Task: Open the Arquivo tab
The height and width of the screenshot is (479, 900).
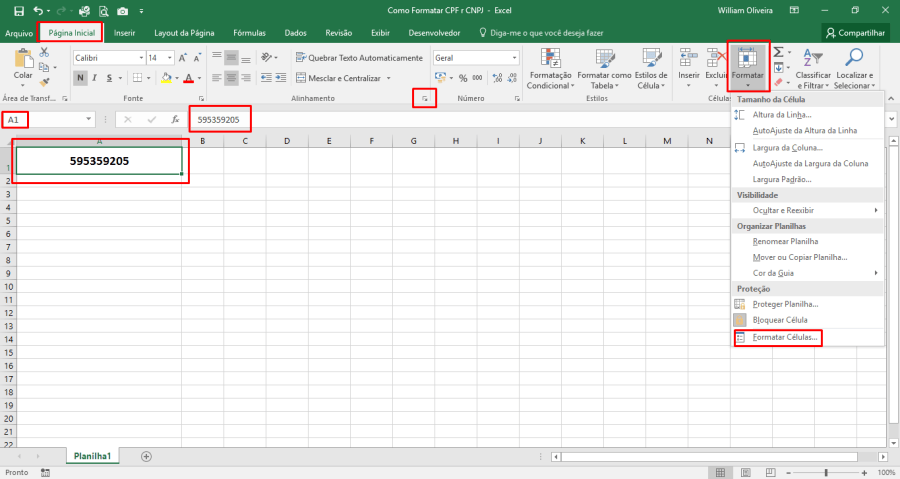Action: coord(19,33)
